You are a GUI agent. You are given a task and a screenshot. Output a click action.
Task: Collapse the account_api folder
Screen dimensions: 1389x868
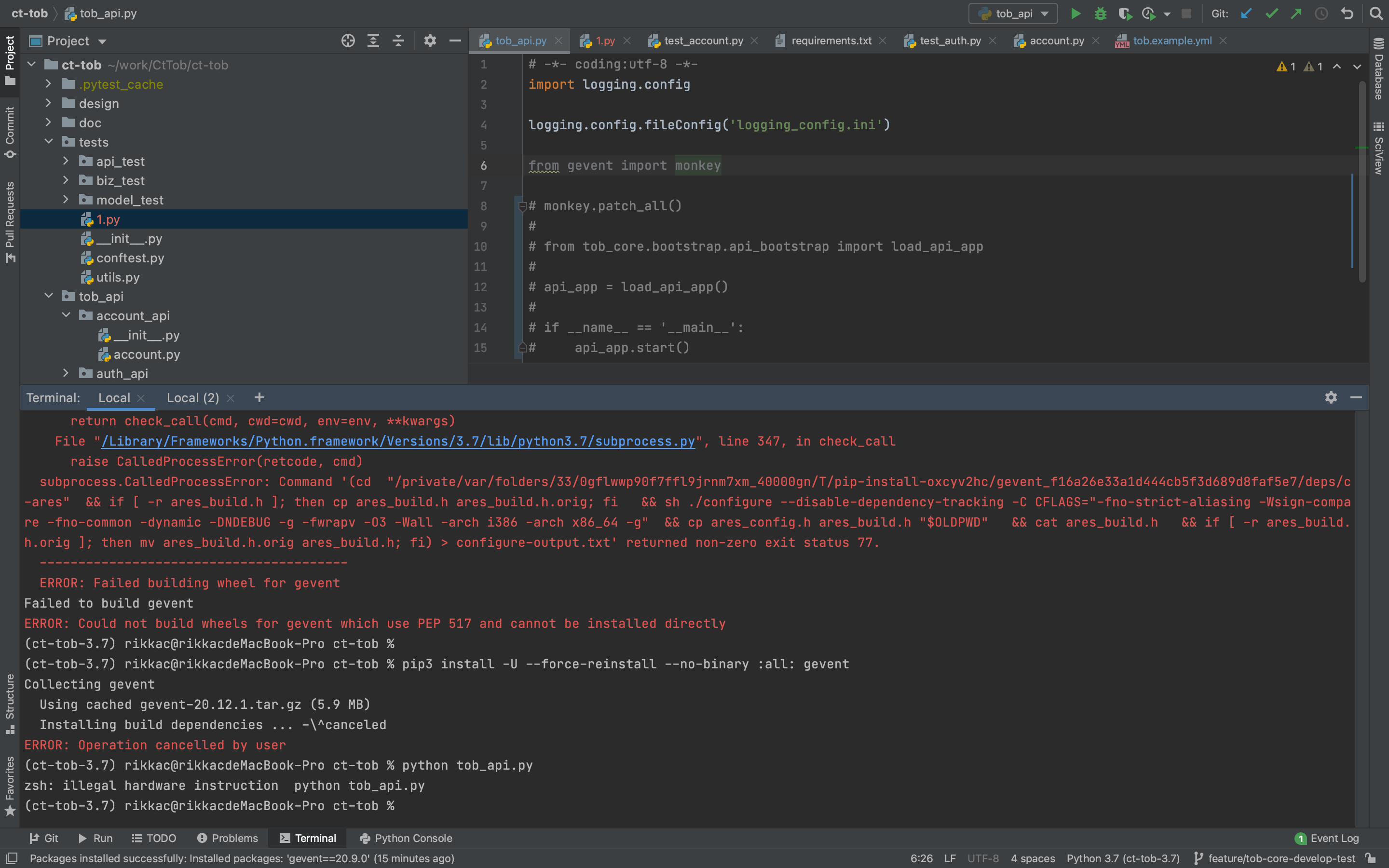[x=66, y=315]
